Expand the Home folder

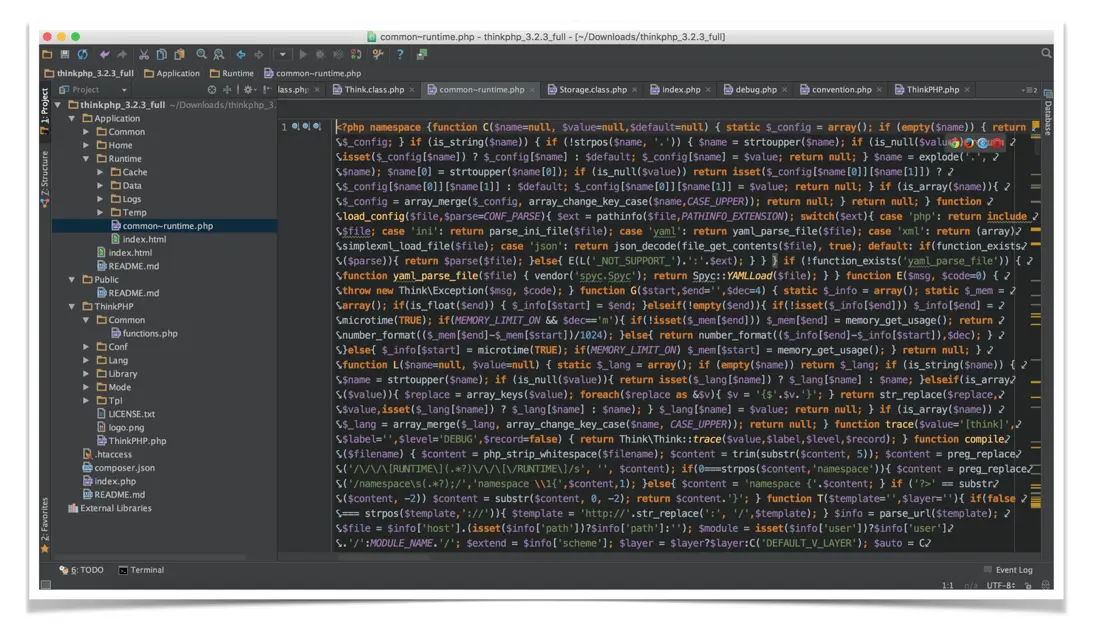(86, 146)
